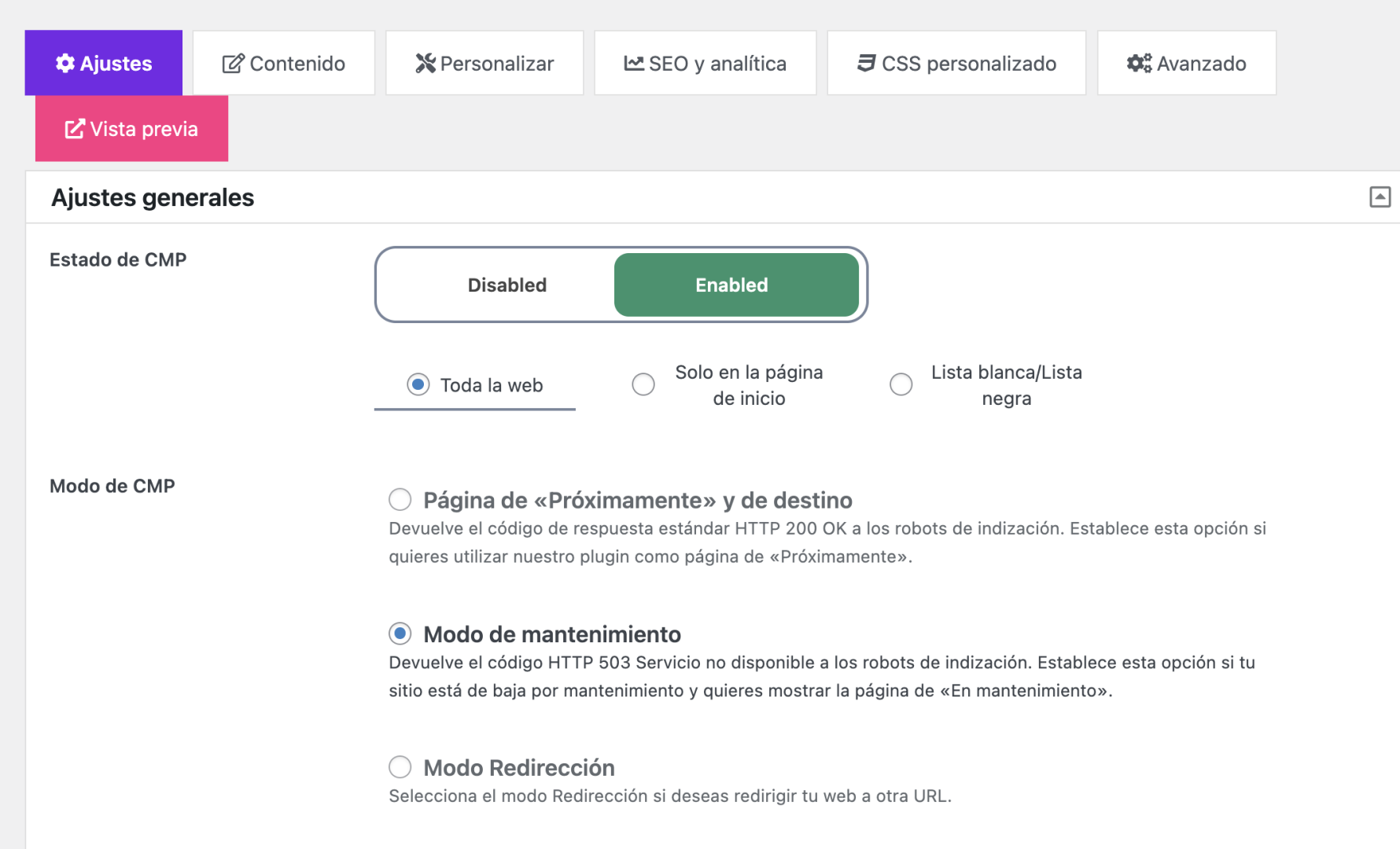Click the pencil edit icon beside Contenido
This screenshot has height=849, width=1400.
[x=233, y=63]
